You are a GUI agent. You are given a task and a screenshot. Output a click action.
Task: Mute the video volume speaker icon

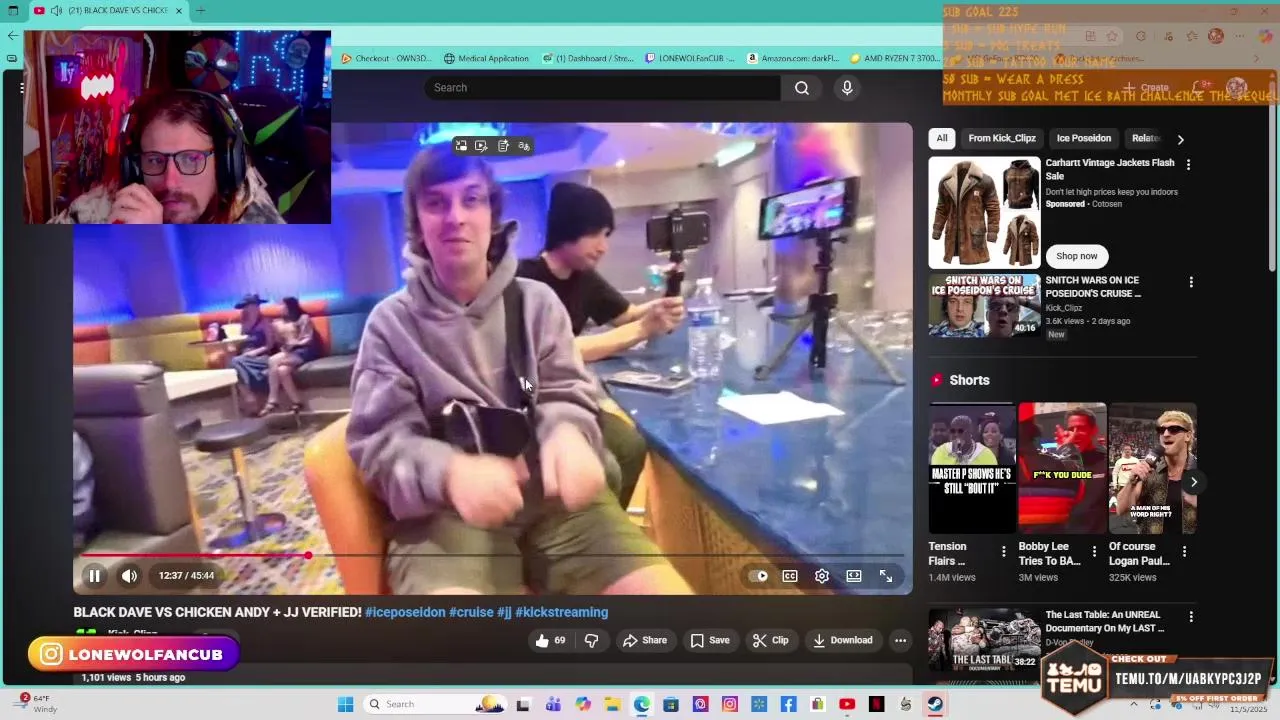point(129,576)
